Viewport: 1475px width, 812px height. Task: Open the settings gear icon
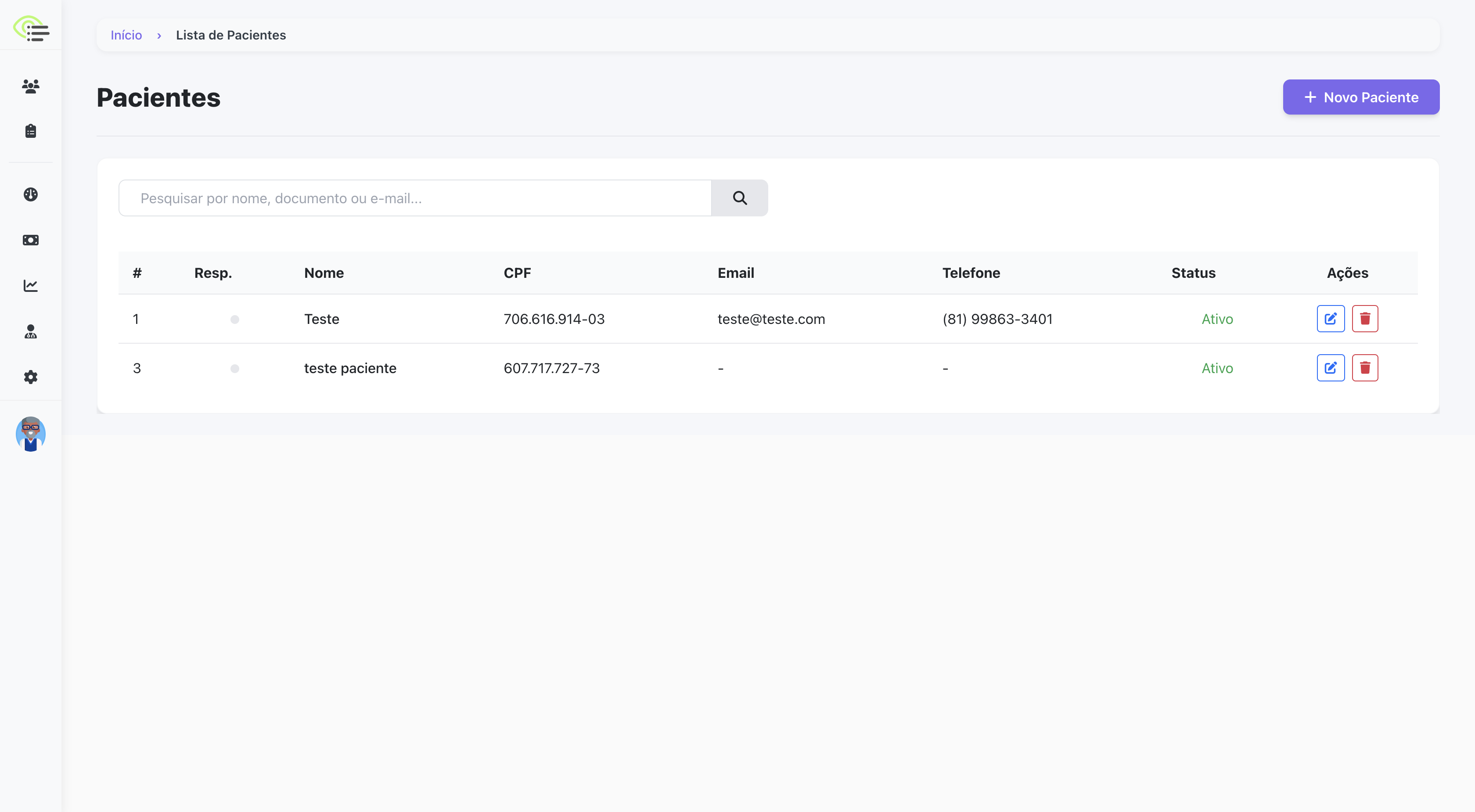[x=30, y=377]
